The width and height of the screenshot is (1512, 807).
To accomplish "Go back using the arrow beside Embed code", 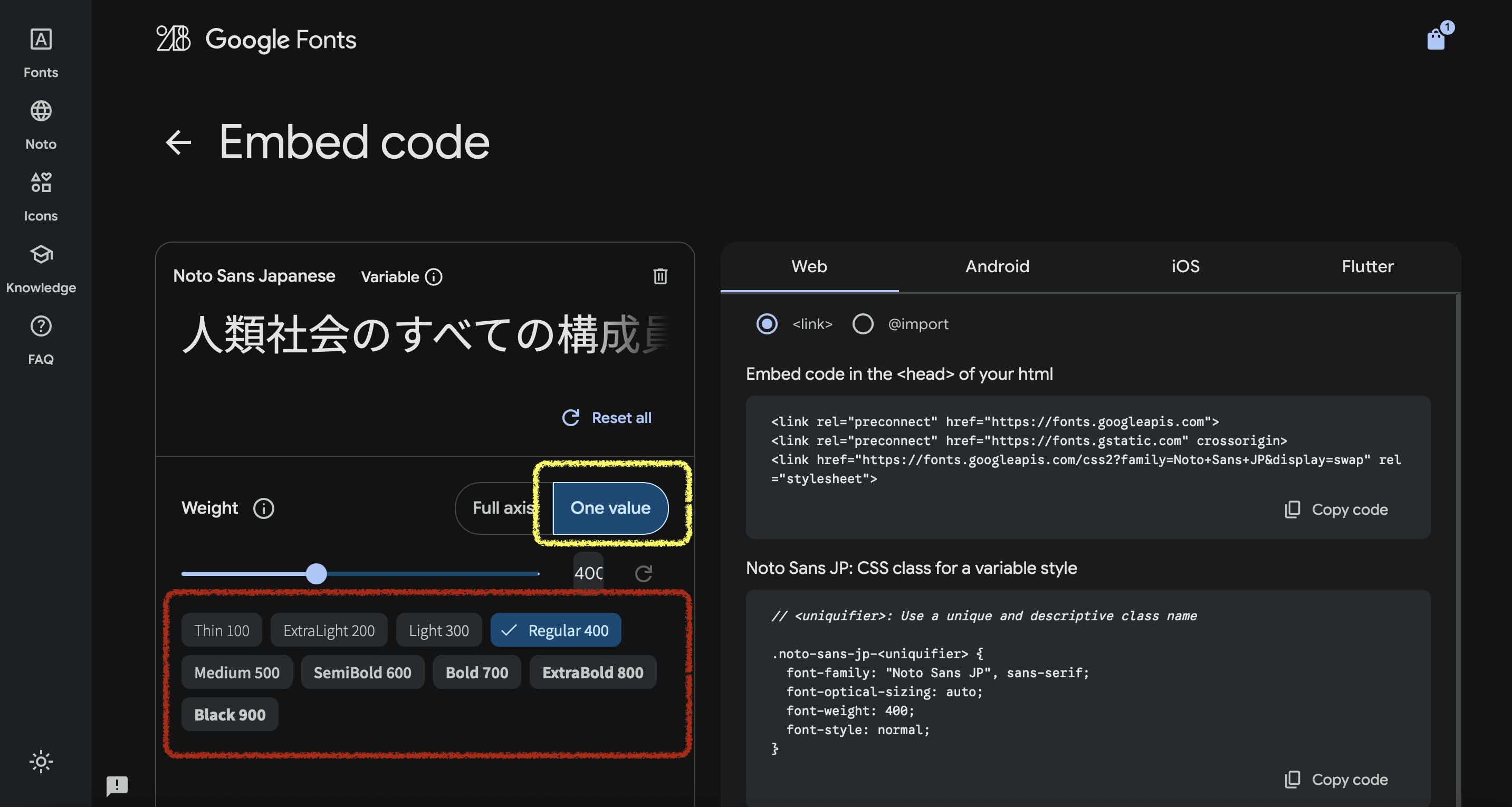I will click(178, 142).
